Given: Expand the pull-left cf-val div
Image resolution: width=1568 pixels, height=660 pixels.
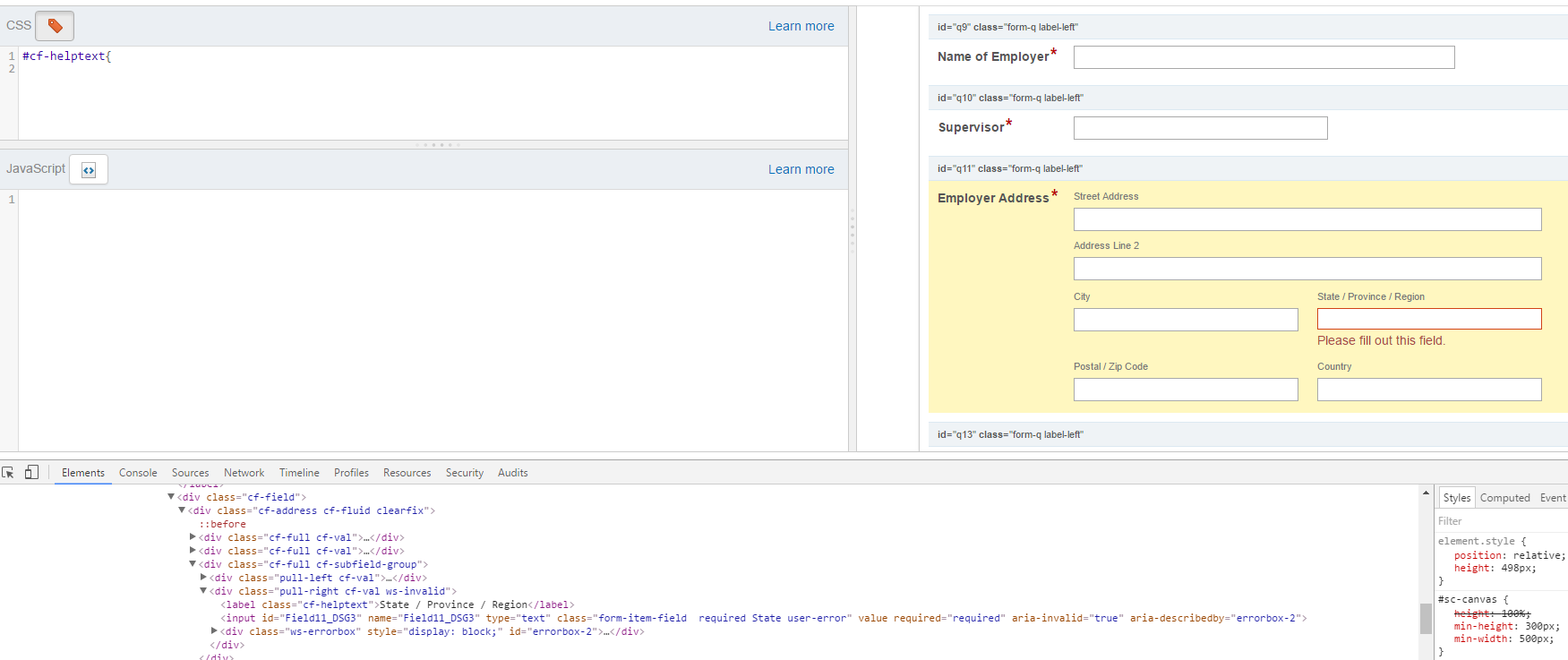Looking at the screenshot, I should 203,577.
